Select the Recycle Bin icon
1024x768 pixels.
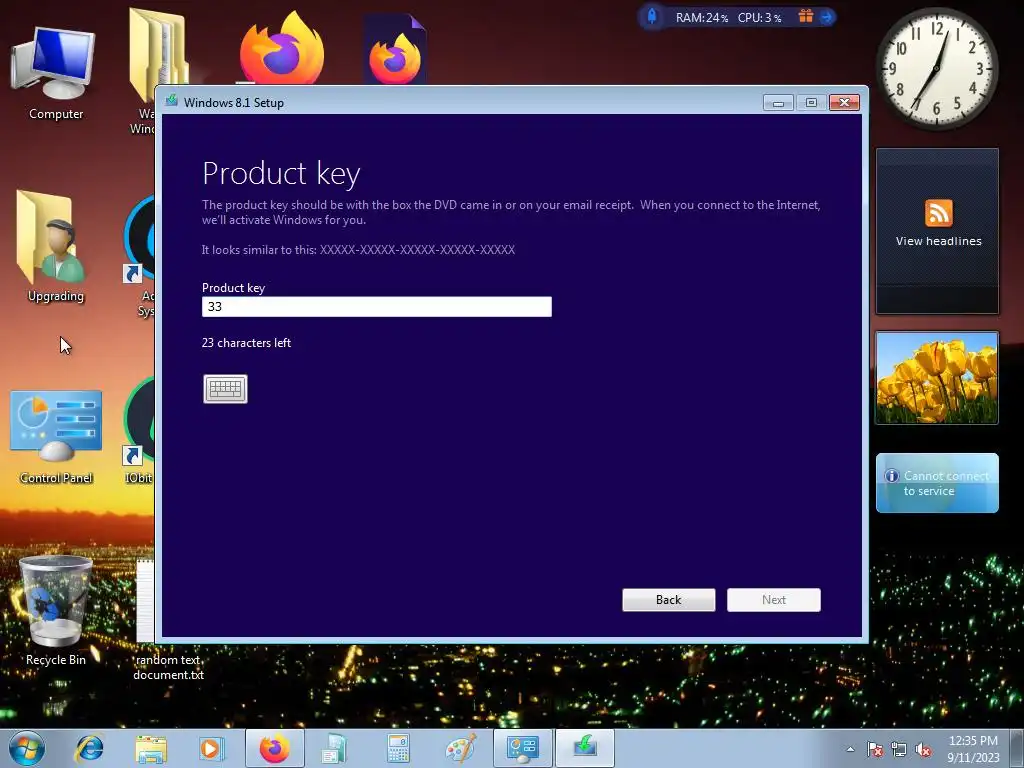click(56, 611)
